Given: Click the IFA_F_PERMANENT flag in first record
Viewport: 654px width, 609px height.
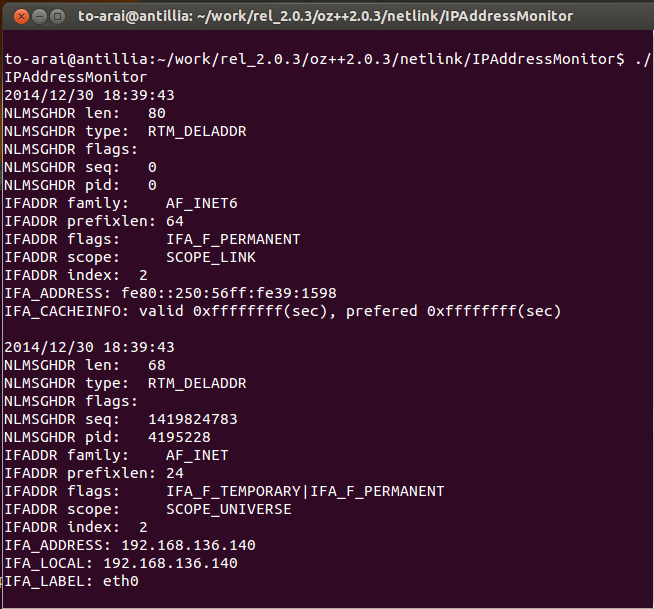Looking at the screenshot, I should [x=233, y=239].
